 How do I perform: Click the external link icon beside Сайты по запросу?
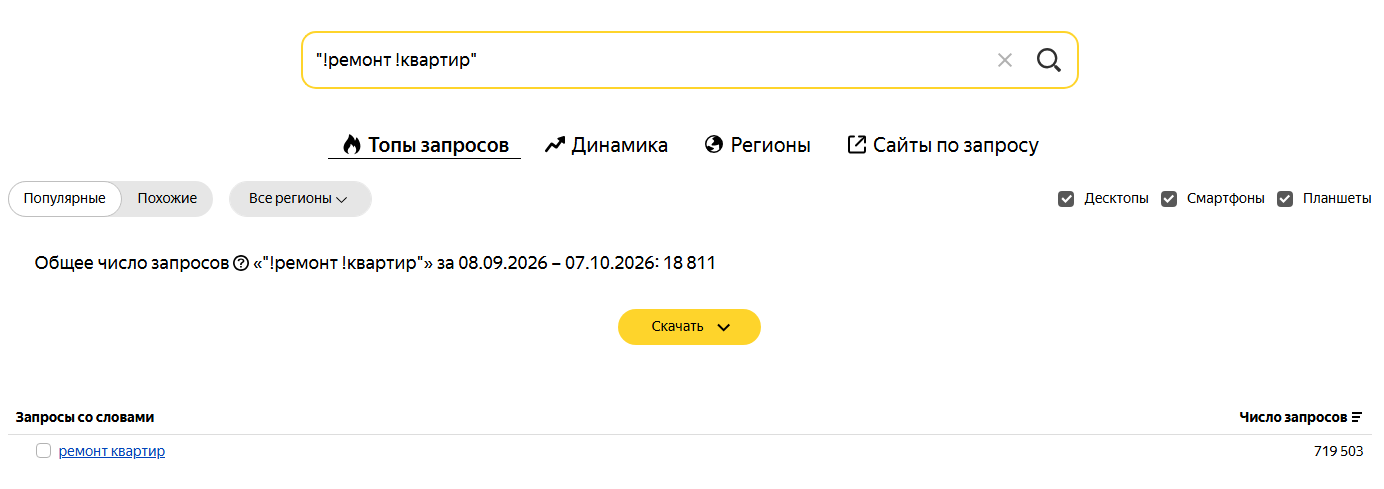pos(856,145)
